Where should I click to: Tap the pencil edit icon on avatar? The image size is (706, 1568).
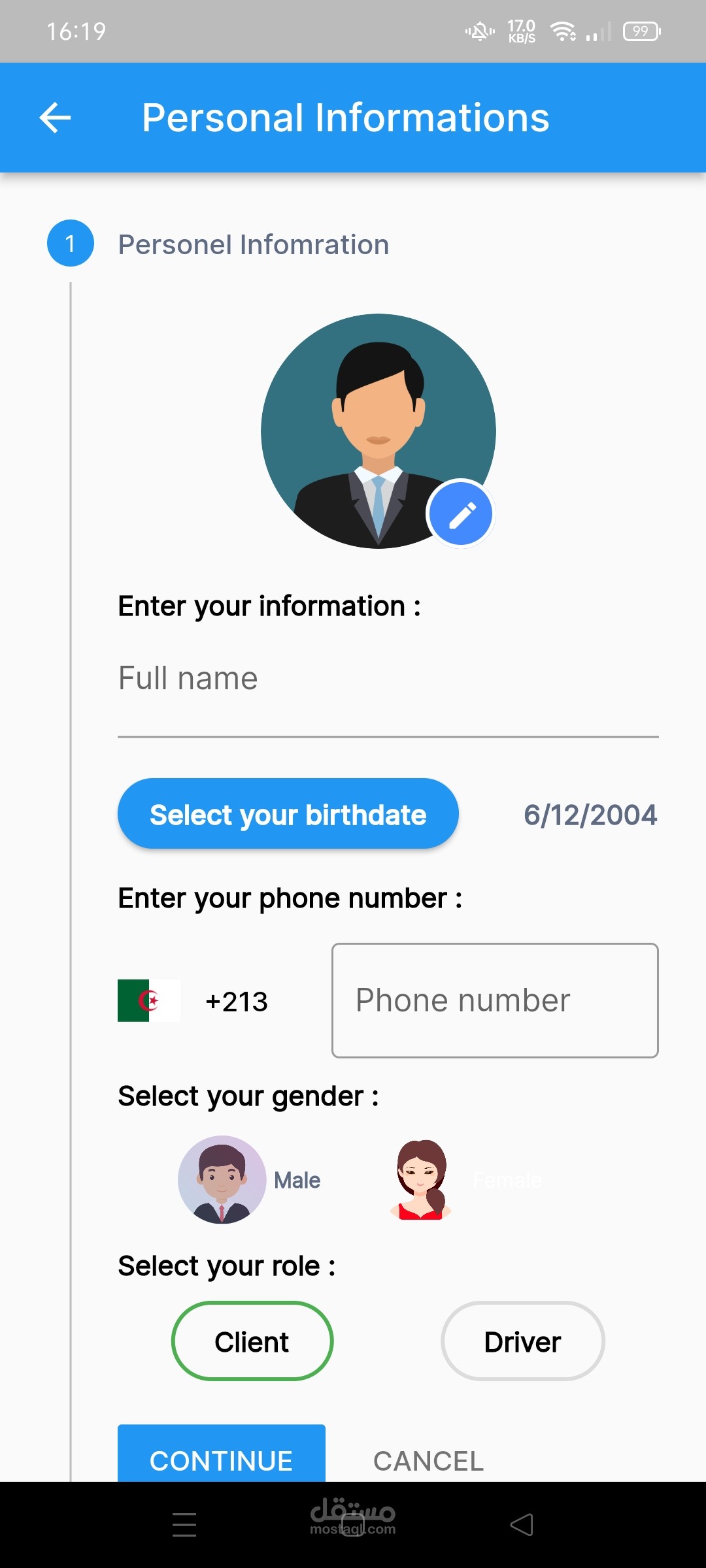461,514
